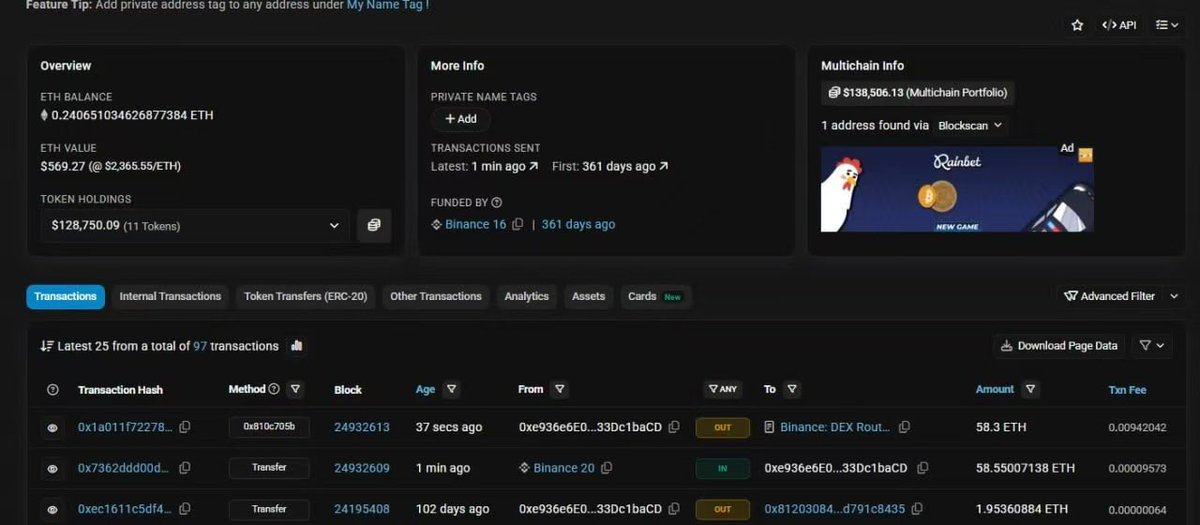1200x525 pixels.
Task: Preview transaction 0xec1611c5df4 with eye icon
Action: [52, 509]
